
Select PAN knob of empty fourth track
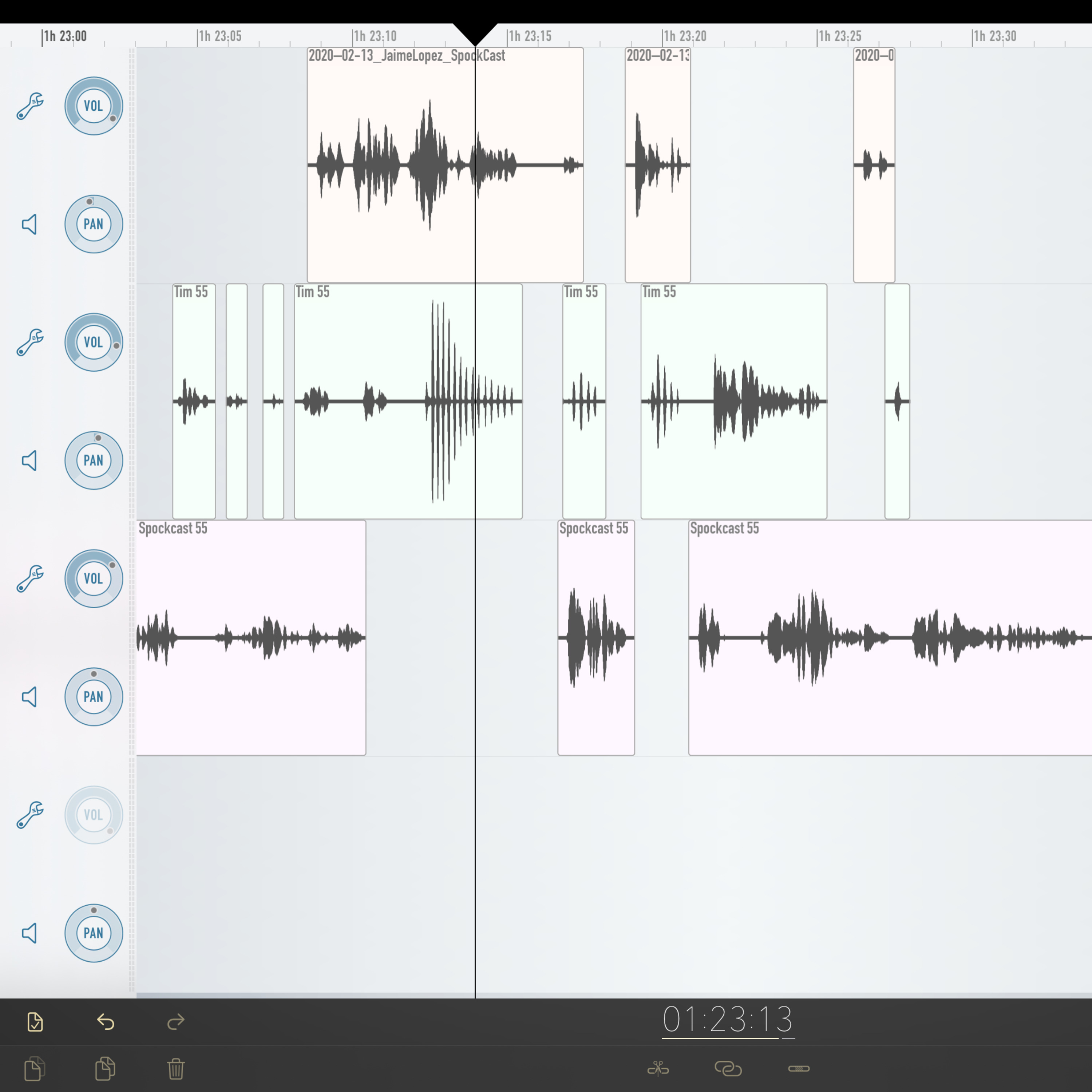tap(94, 933)
